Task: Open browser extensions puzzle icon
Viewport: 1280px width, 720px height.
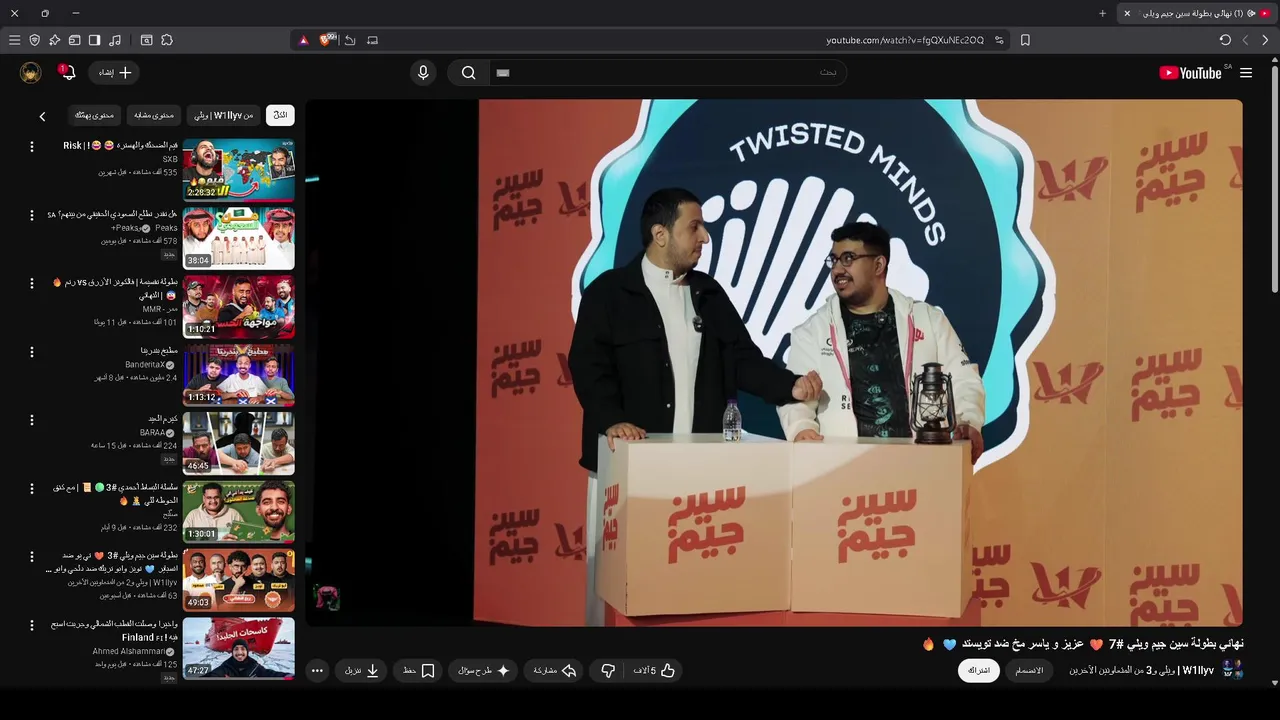Action: [167, 40]
